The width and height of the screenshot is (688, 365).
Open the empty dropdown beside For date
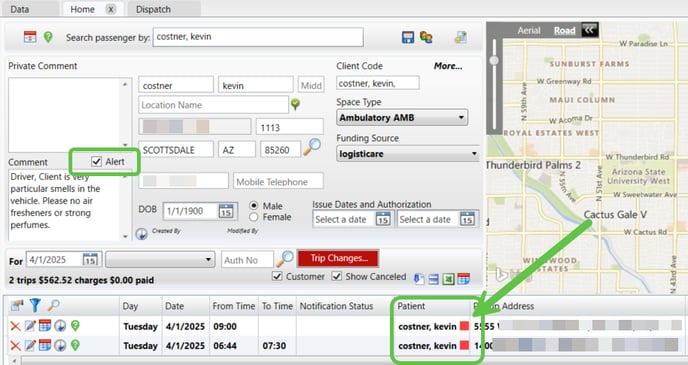160,259
